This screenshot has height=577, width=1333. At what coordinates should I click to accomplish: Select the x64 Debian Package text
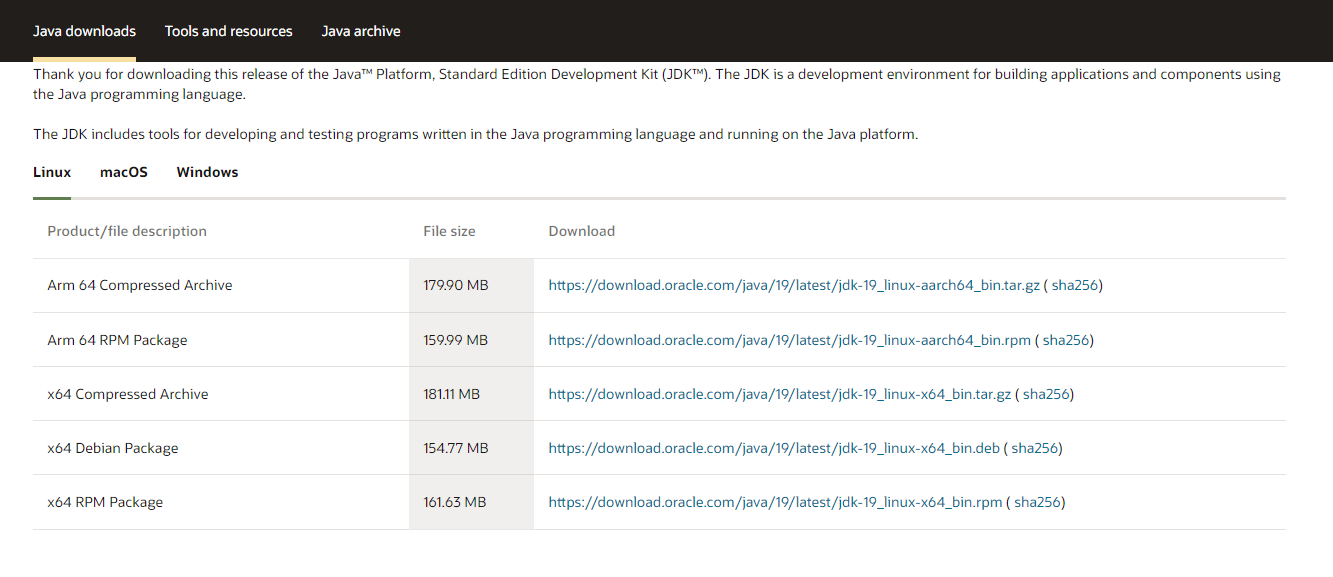click(x=113, y=448)
